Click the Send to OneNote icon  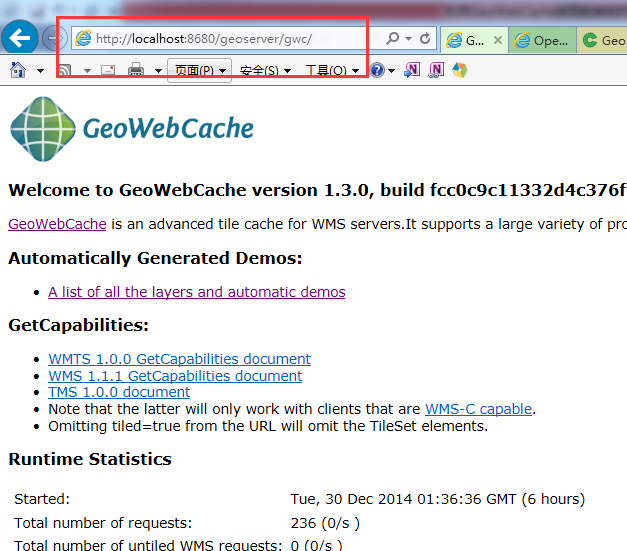click(x=412, y=70)
